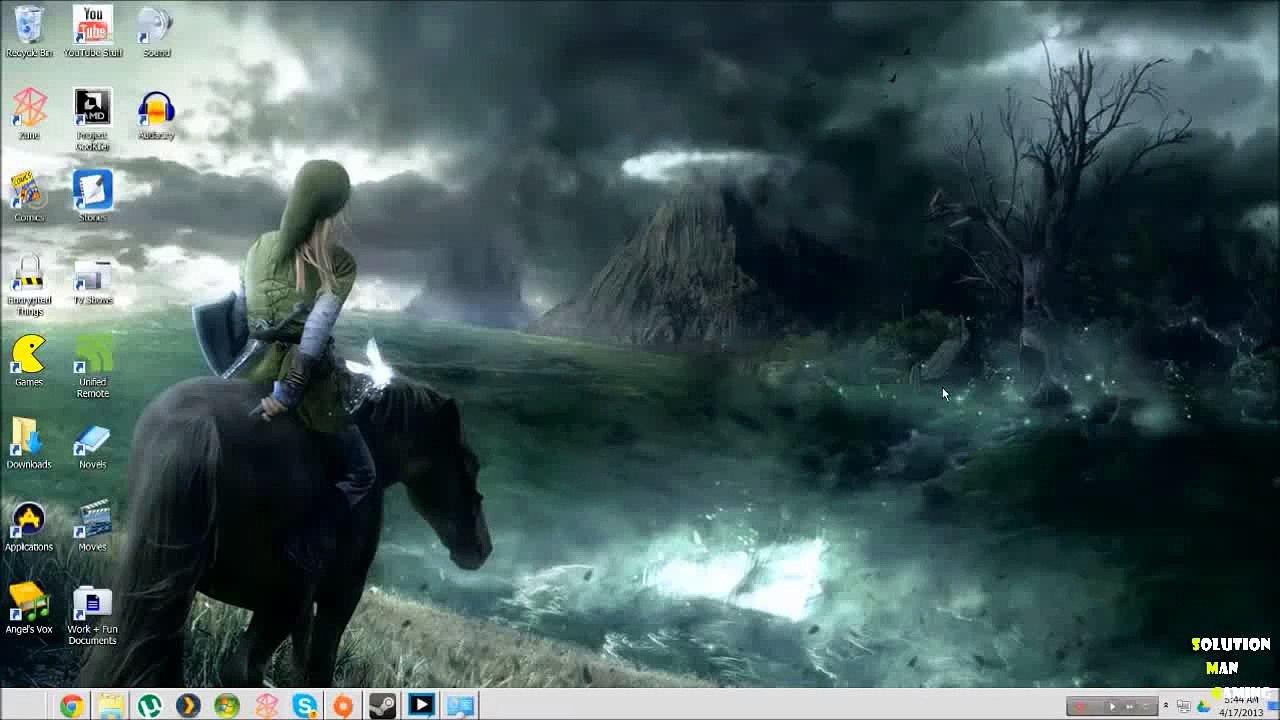Select the TV Shows desktop shortcut
1280x720 pixels.
(92, 282)
